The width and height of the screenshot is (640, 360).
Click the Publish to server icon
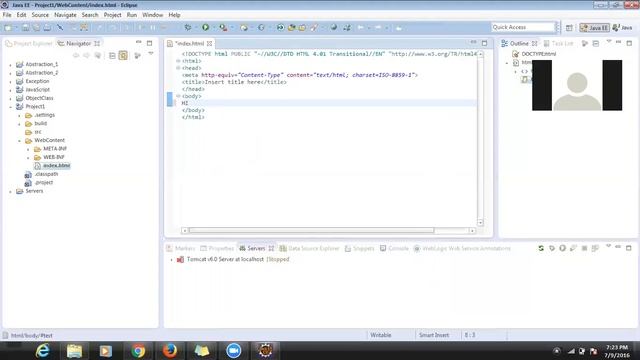point(595,248)
